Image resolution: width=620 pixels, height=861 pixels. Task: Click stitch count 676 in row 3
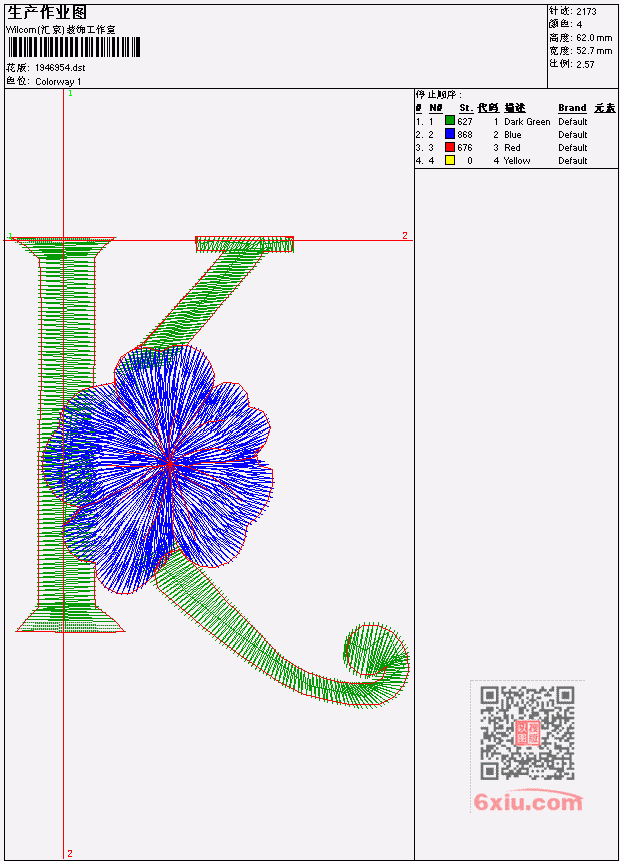tap(465, 148)
